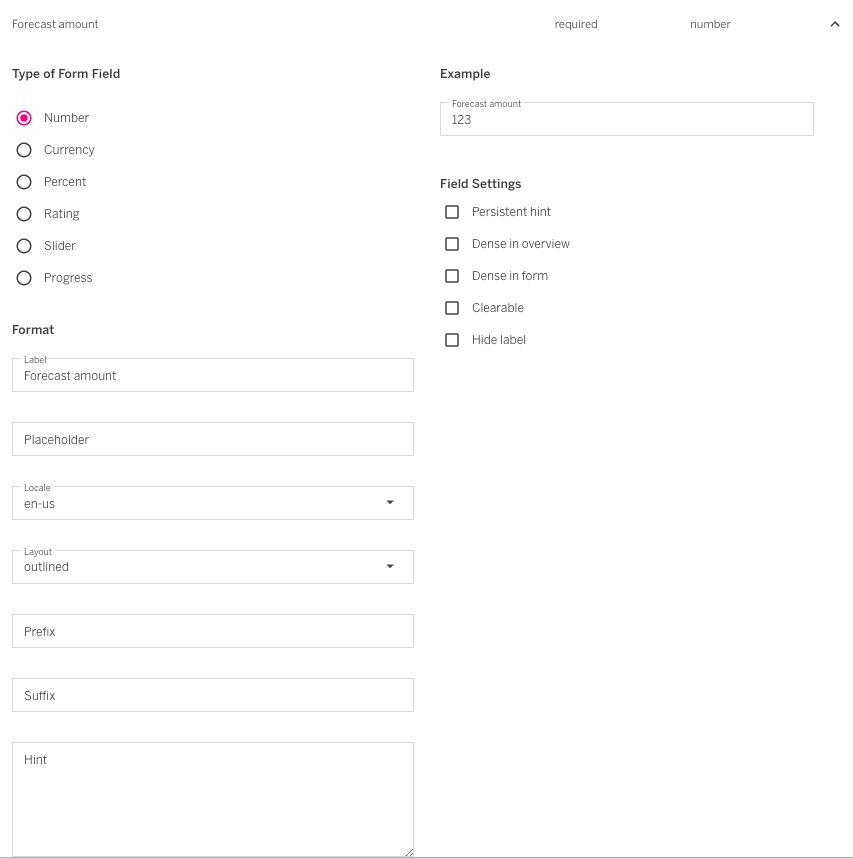Enable the Persistent hint checkbox

coord(452,212)
